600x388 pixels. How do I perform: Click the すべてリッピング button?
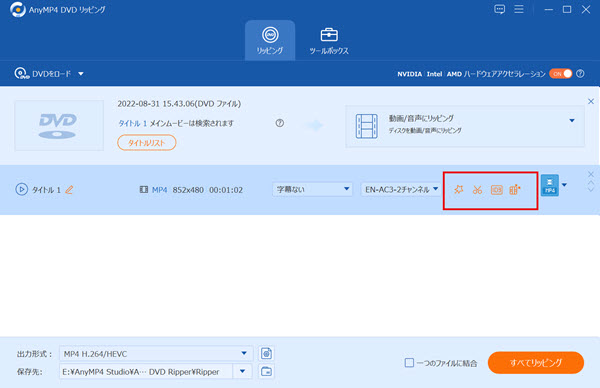tap(536, 362)
